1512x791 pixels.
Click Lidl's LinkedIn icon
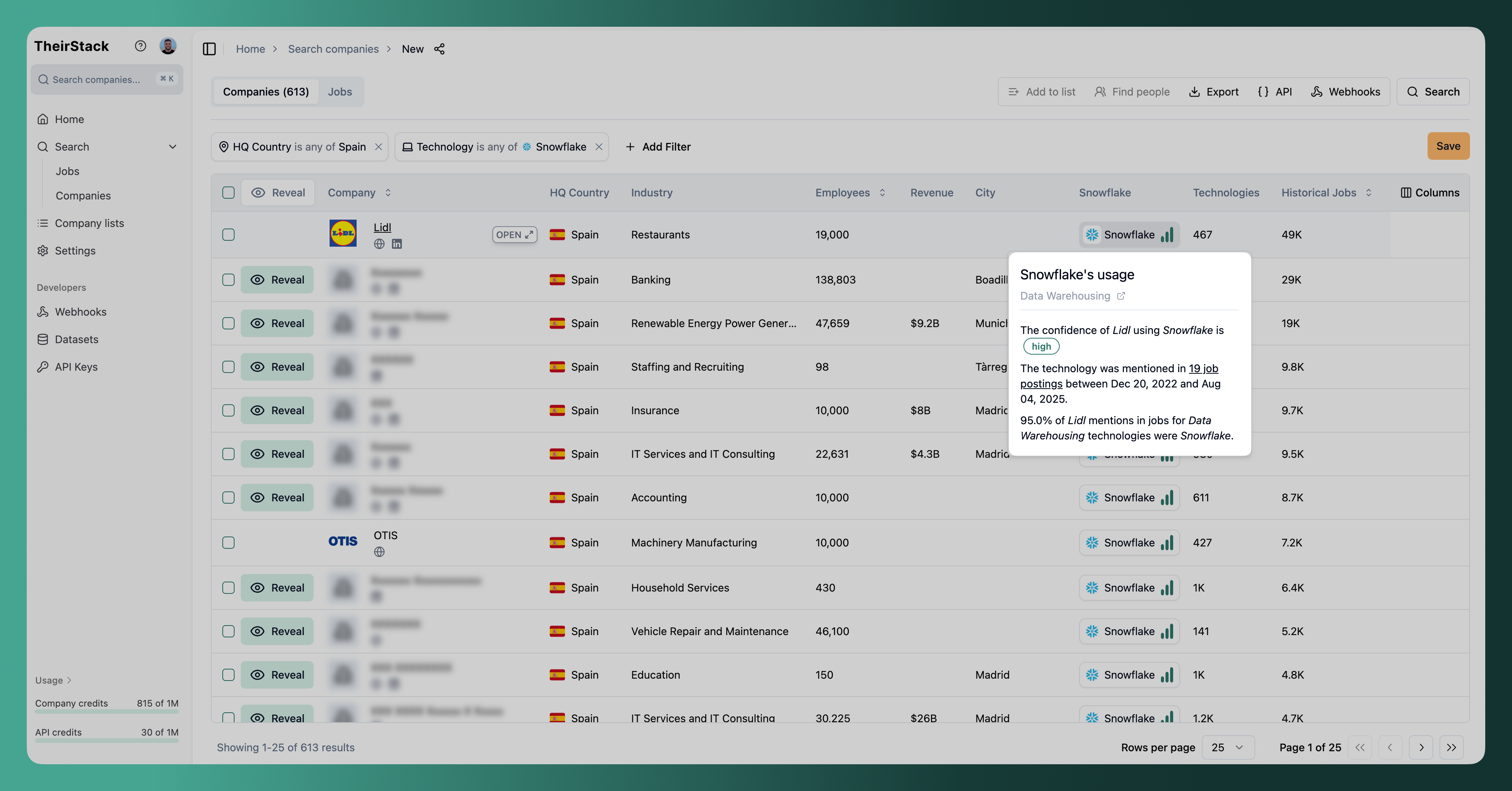[x=397, y=244]
